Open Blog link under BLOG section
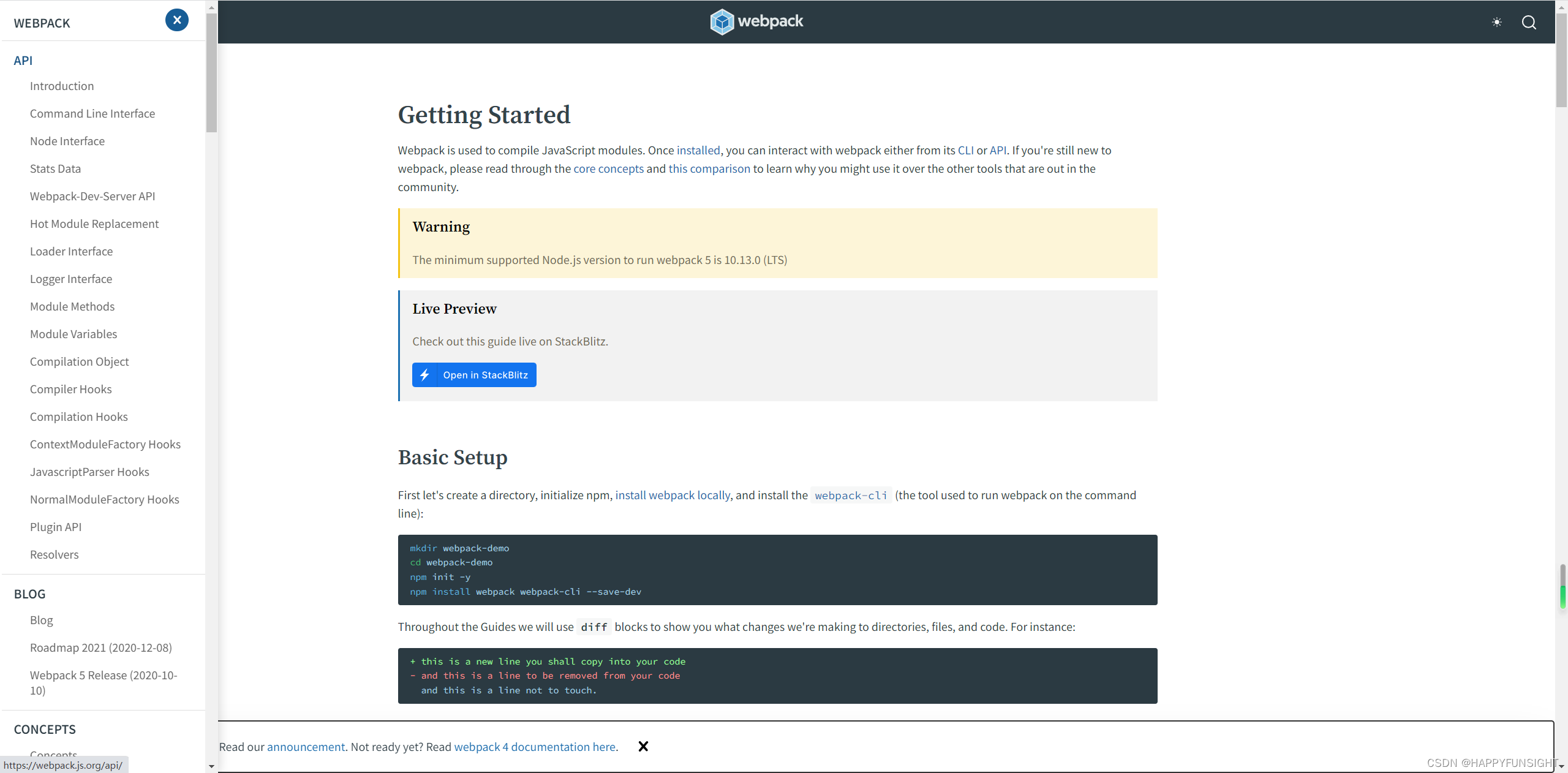Image resolution: width=1568 pixels, height=773 pixels. point(42,620)
